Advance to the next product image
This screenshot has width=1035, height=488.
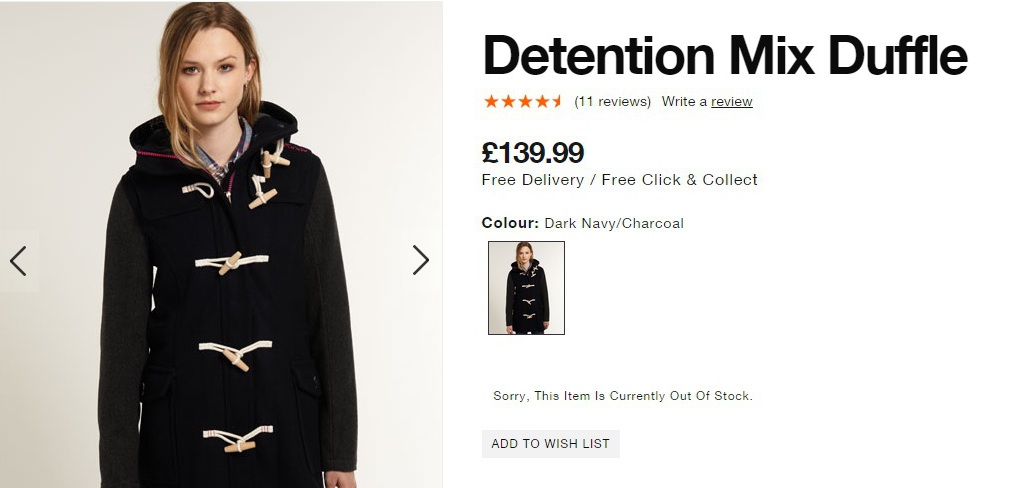(x=421, y=260)
